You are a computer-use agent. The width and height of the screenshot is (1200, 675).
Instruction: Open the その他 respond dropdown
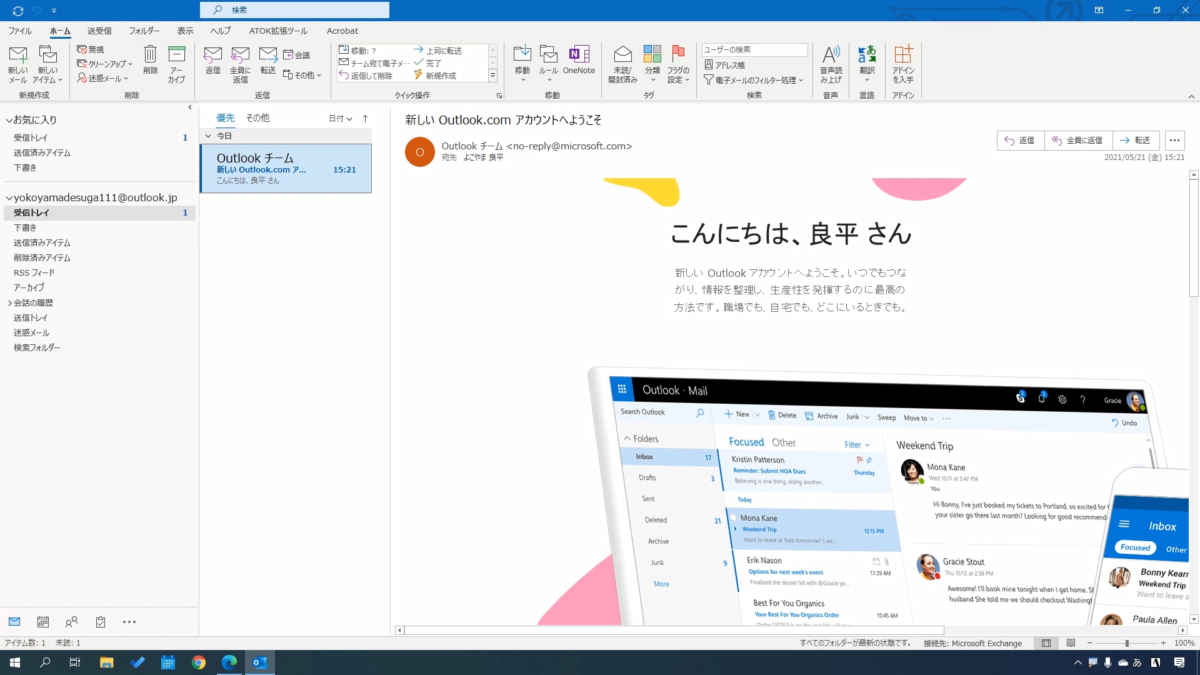300,75
